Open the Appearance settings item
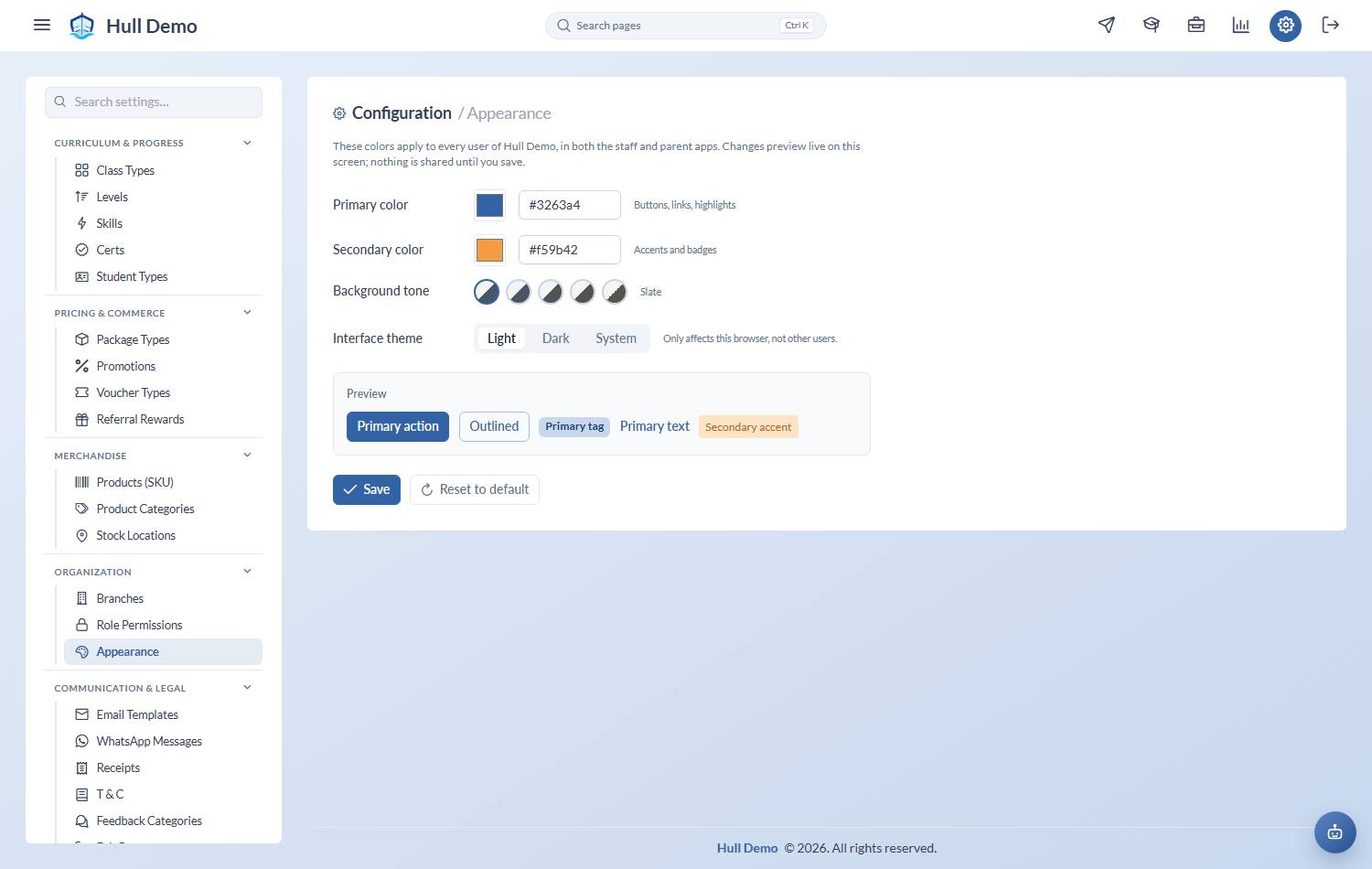Screen dimensions: 1372x869 [x=163, y=651]
